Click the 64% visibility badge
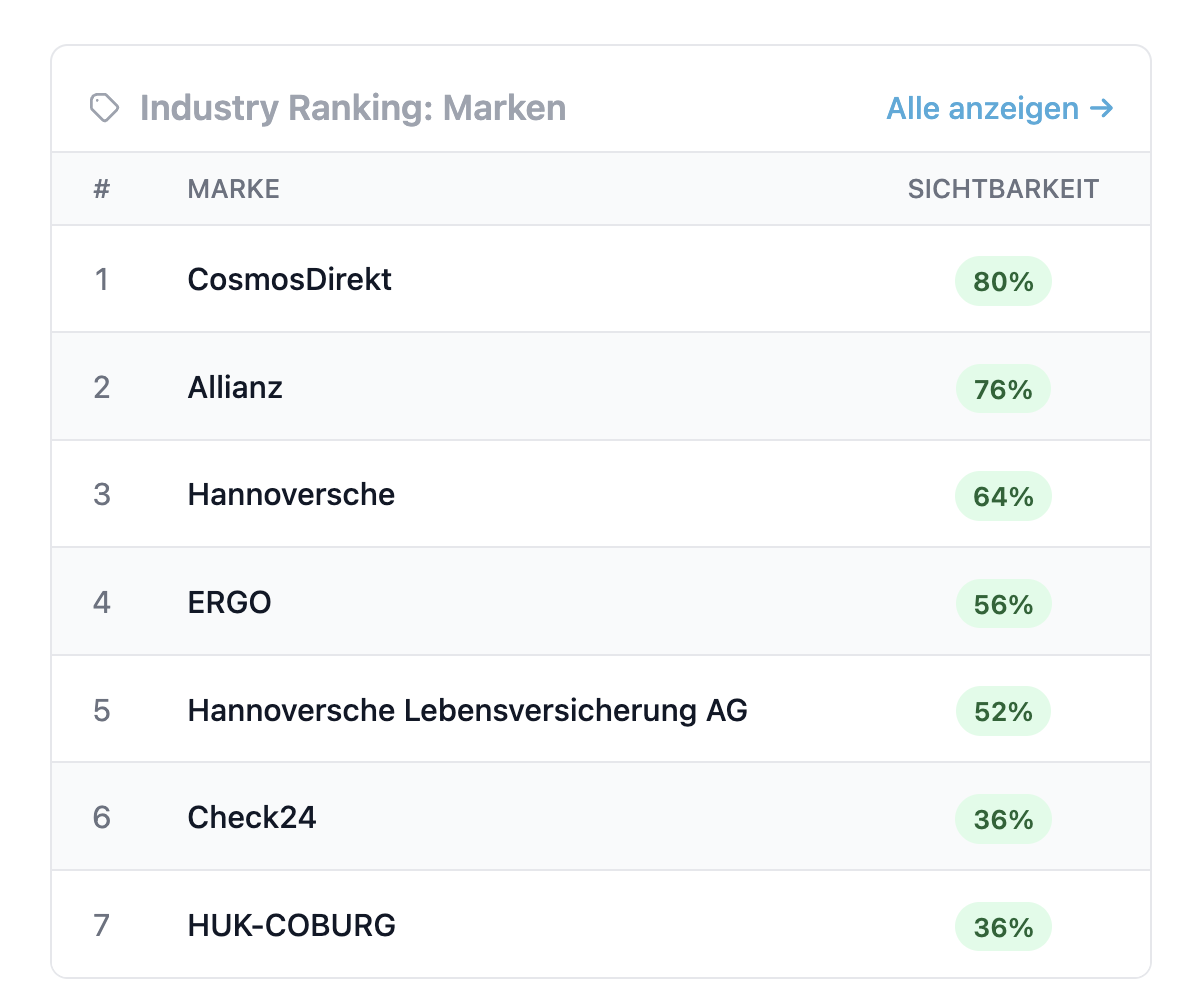The width and height of the screenshot is (1204, 1008). click(x=1003, y=496)
